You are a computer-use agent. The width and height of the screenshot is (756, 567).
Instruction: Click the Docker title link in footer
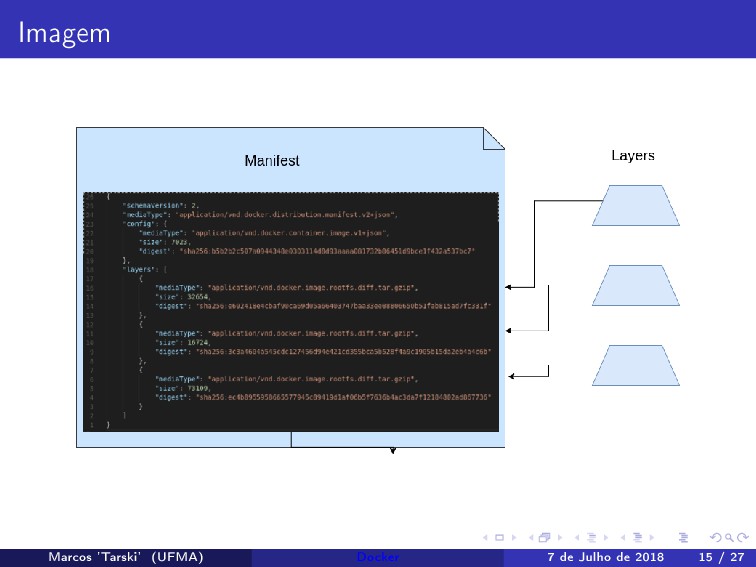(378, 557)
